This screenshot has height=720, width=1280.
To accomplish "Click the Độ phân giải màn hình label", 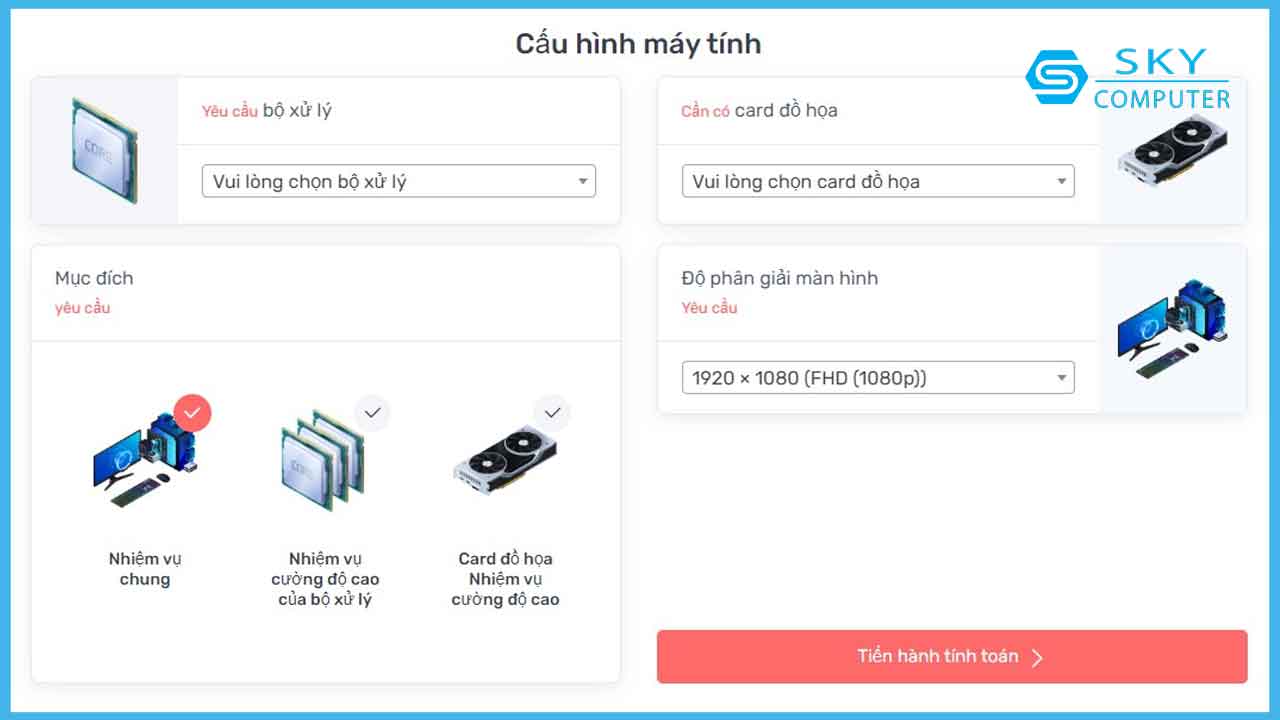I will point(779,278).
